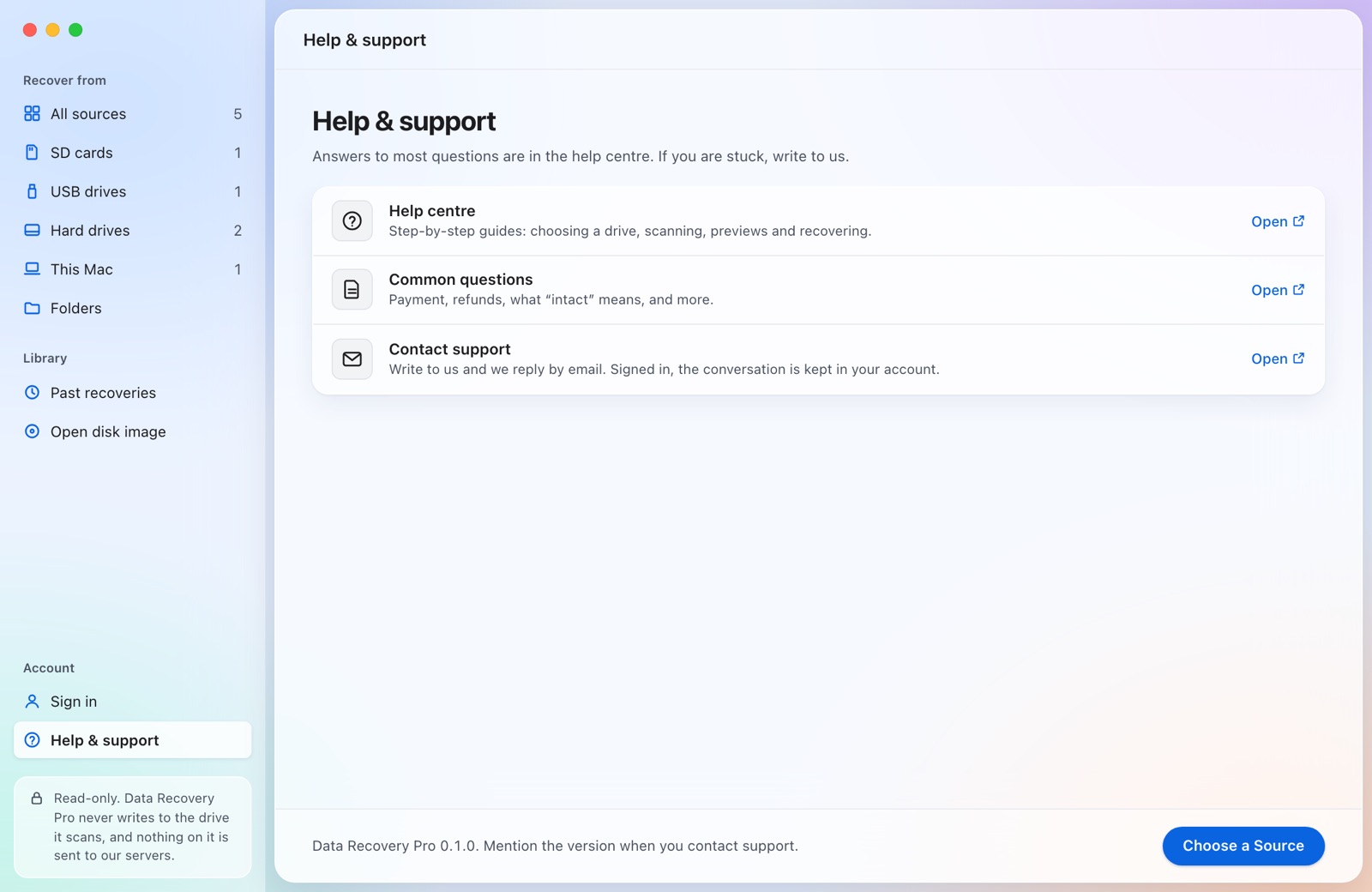The image size is (1372, 892).
Task: Choose Open disk image
Action: [133, 431]
